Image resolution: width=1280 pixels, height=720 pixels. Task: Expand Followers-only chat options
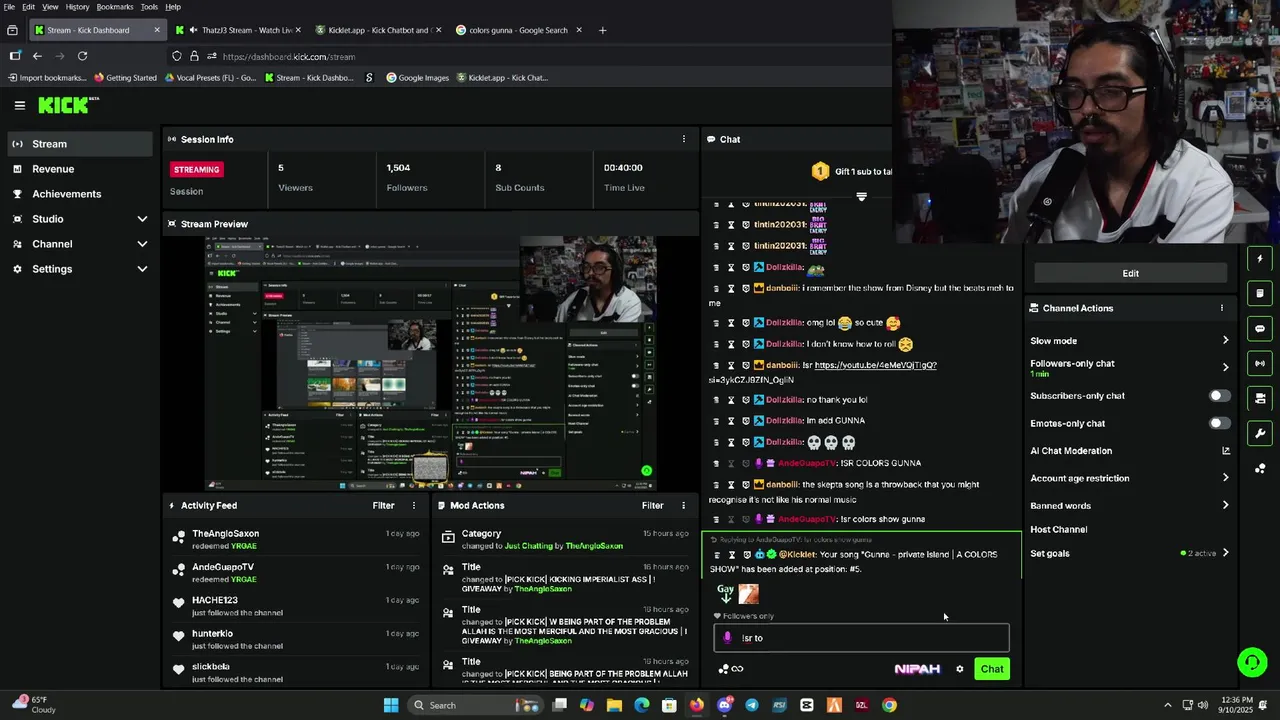1225,368
